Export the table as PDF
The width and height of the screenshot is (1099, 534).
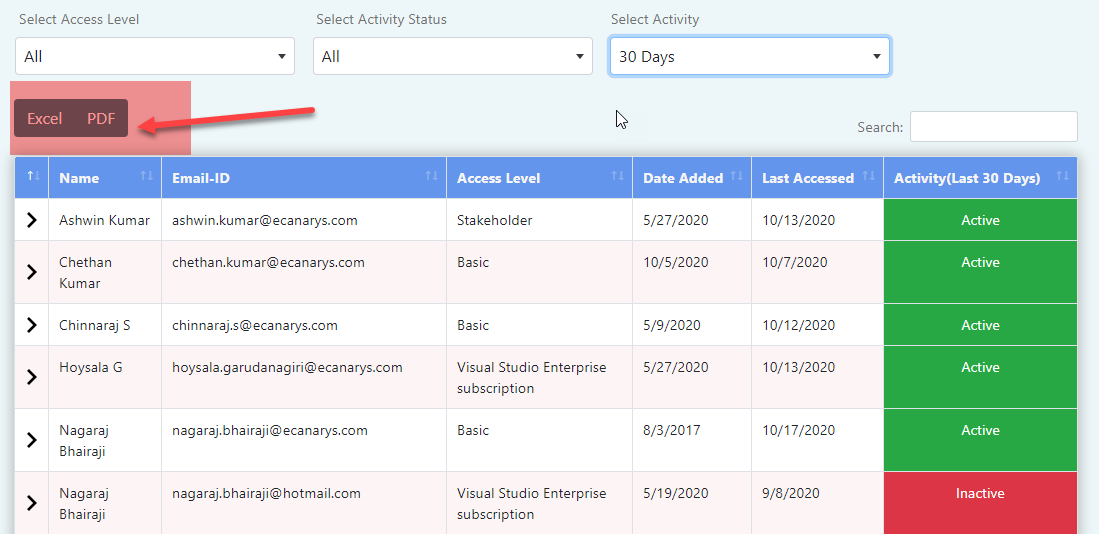101,118
